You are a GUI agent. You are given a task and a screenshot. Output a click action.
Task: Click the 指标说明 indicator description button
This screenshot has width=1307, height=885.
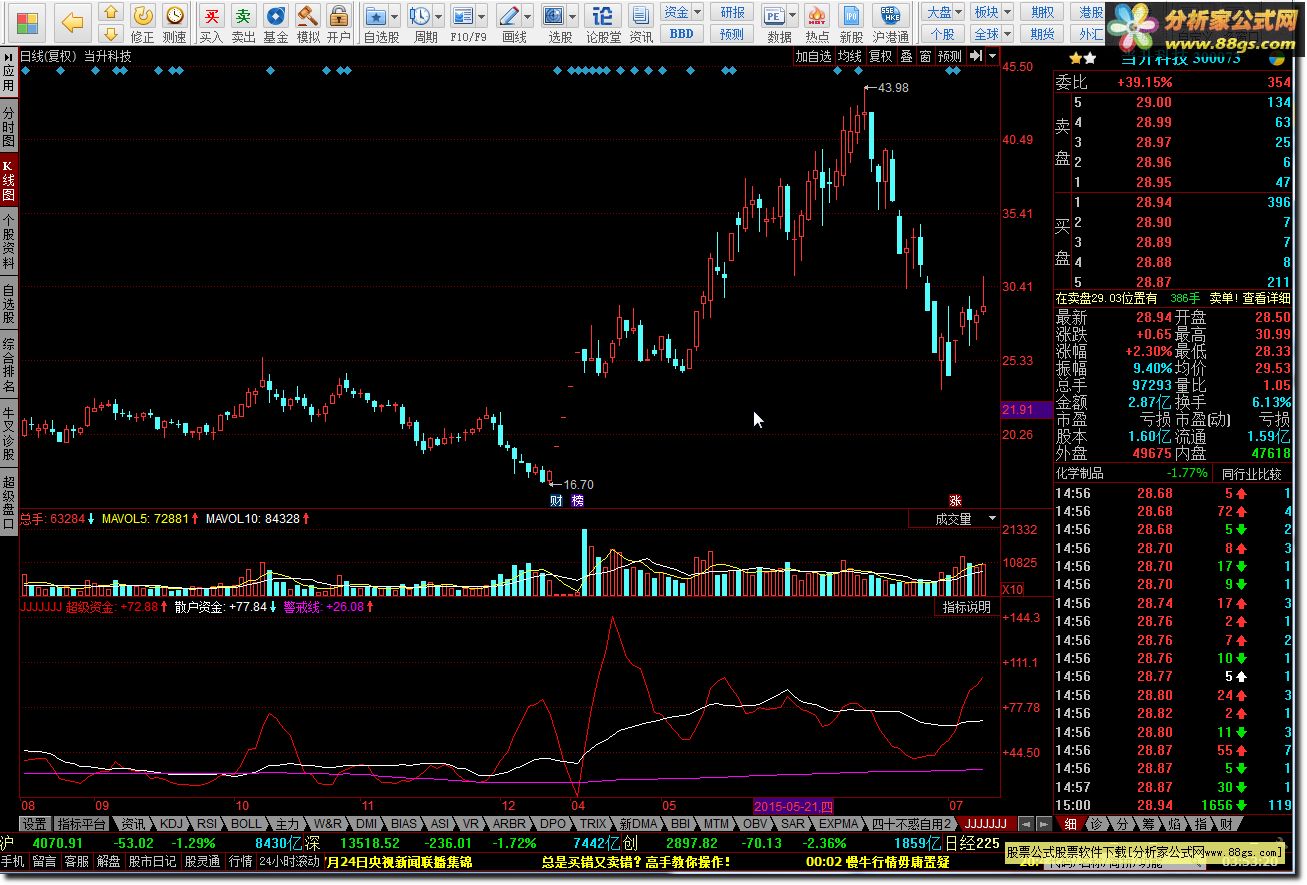(967, 607)
